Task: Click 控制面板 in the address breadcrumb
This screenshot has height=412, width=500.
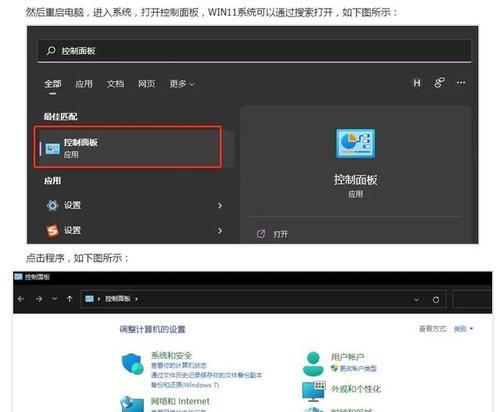Action: 118,299
